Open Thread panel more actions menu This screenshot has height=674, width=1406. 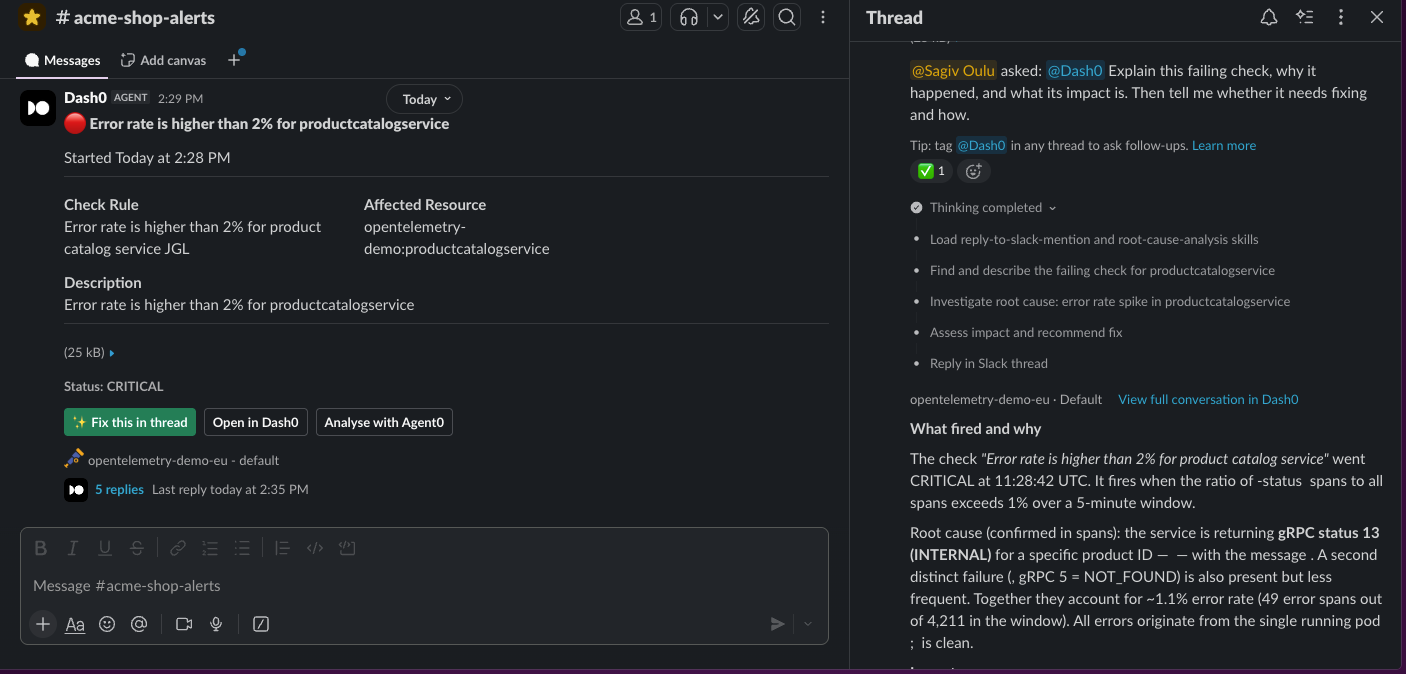point(1341,17)
